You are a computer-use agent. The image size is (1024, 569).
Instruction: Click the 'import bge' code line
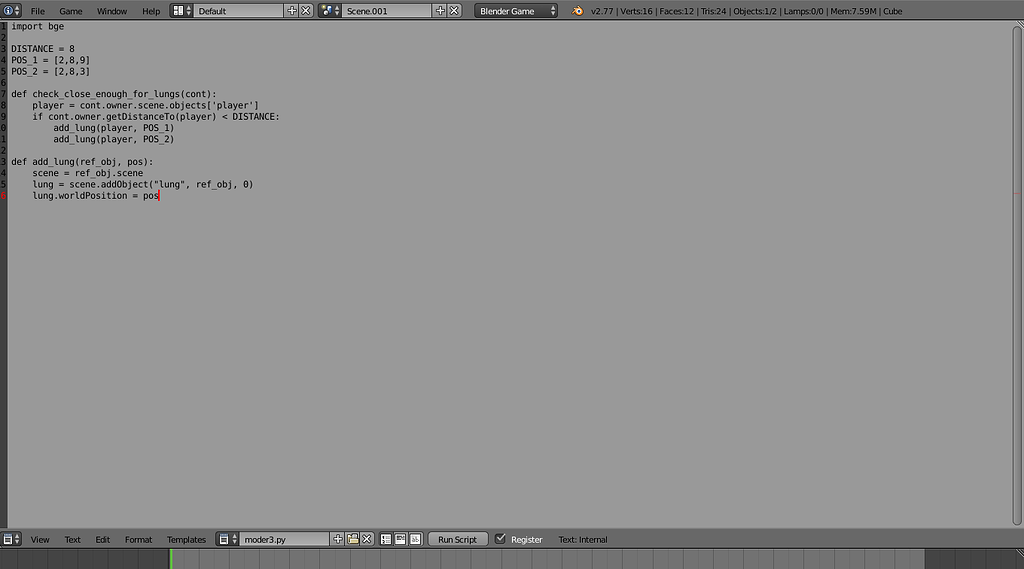click(37, 26)
